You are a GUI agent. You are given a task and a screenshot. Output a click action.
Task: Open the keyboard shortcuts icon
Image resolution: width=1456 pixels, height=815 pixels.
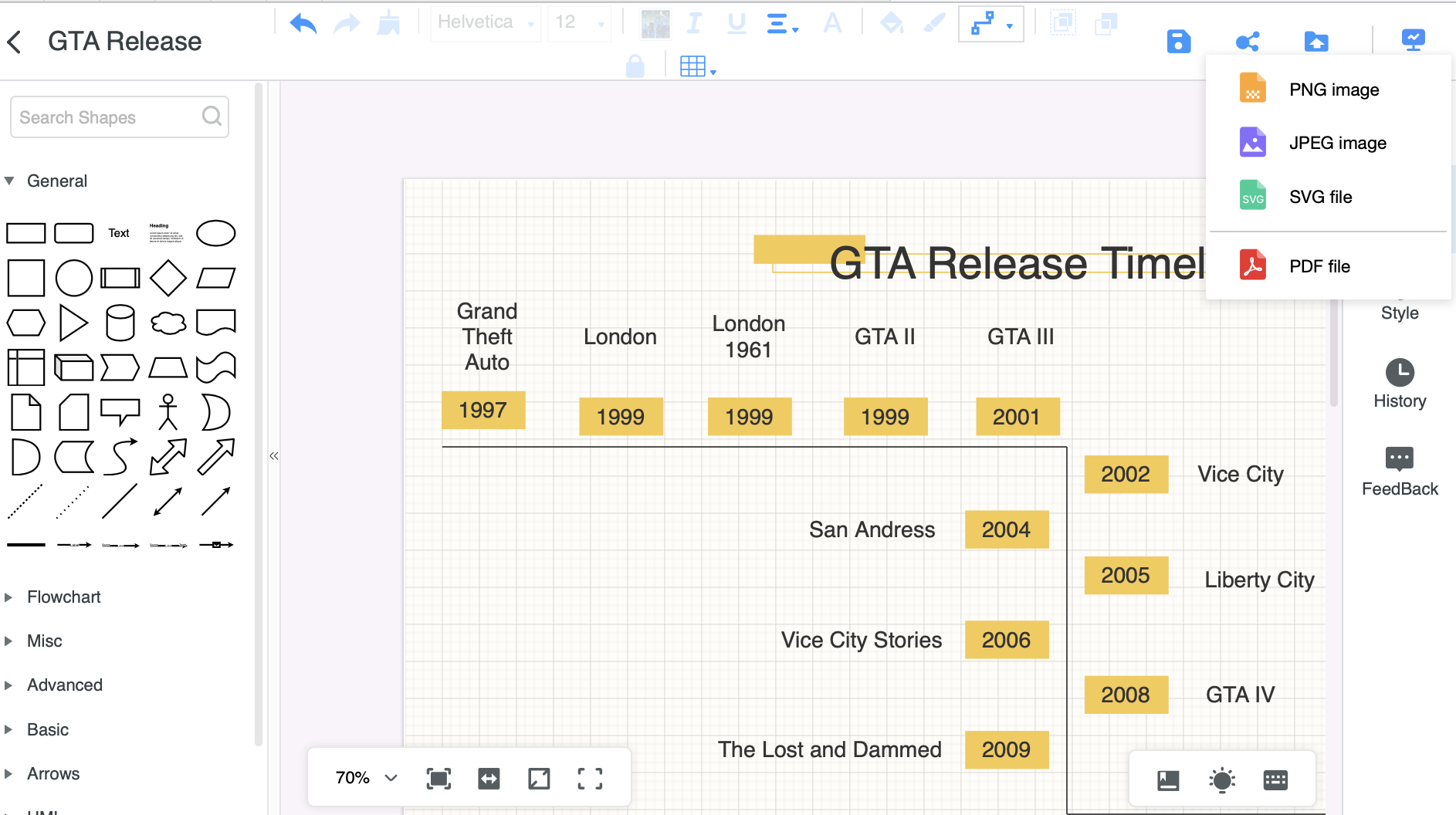tap(1275, 780)
